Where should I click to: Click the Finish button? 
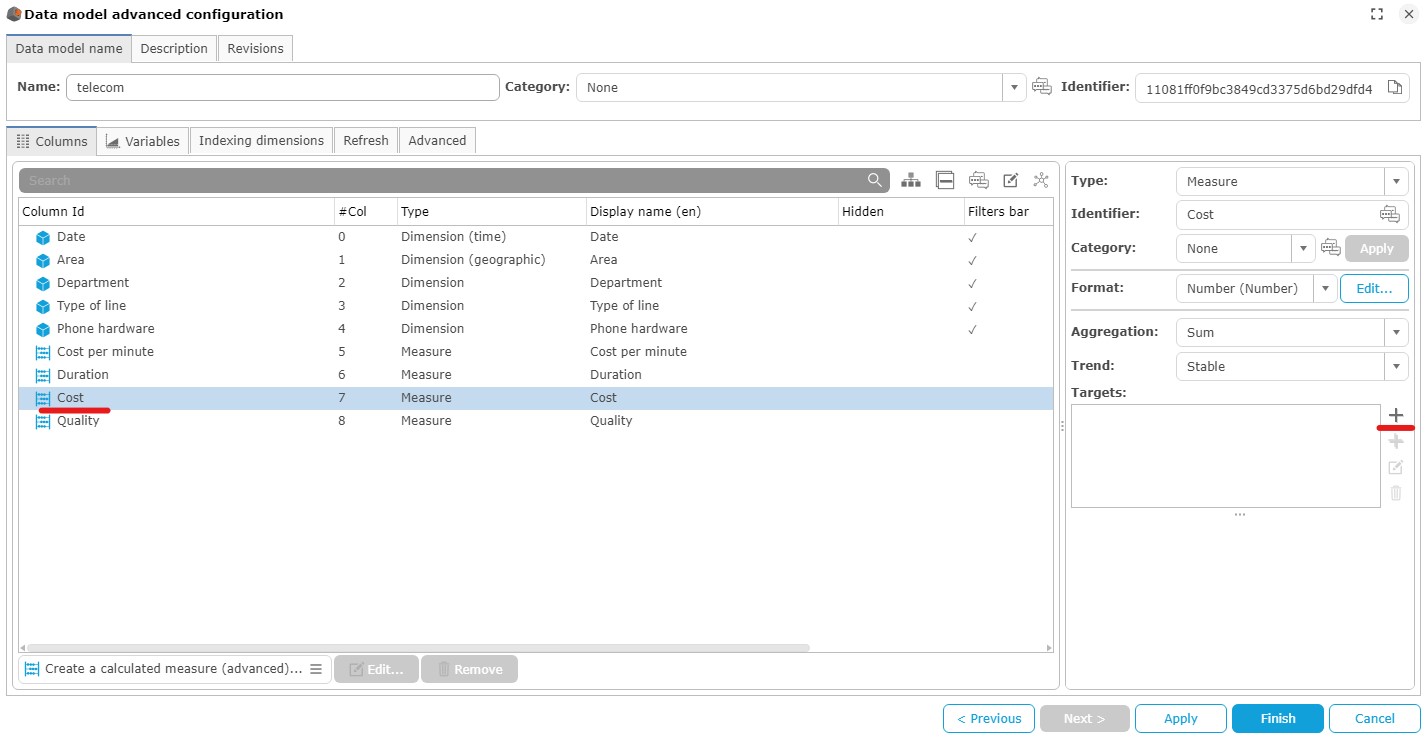[x=1277, y=718]
